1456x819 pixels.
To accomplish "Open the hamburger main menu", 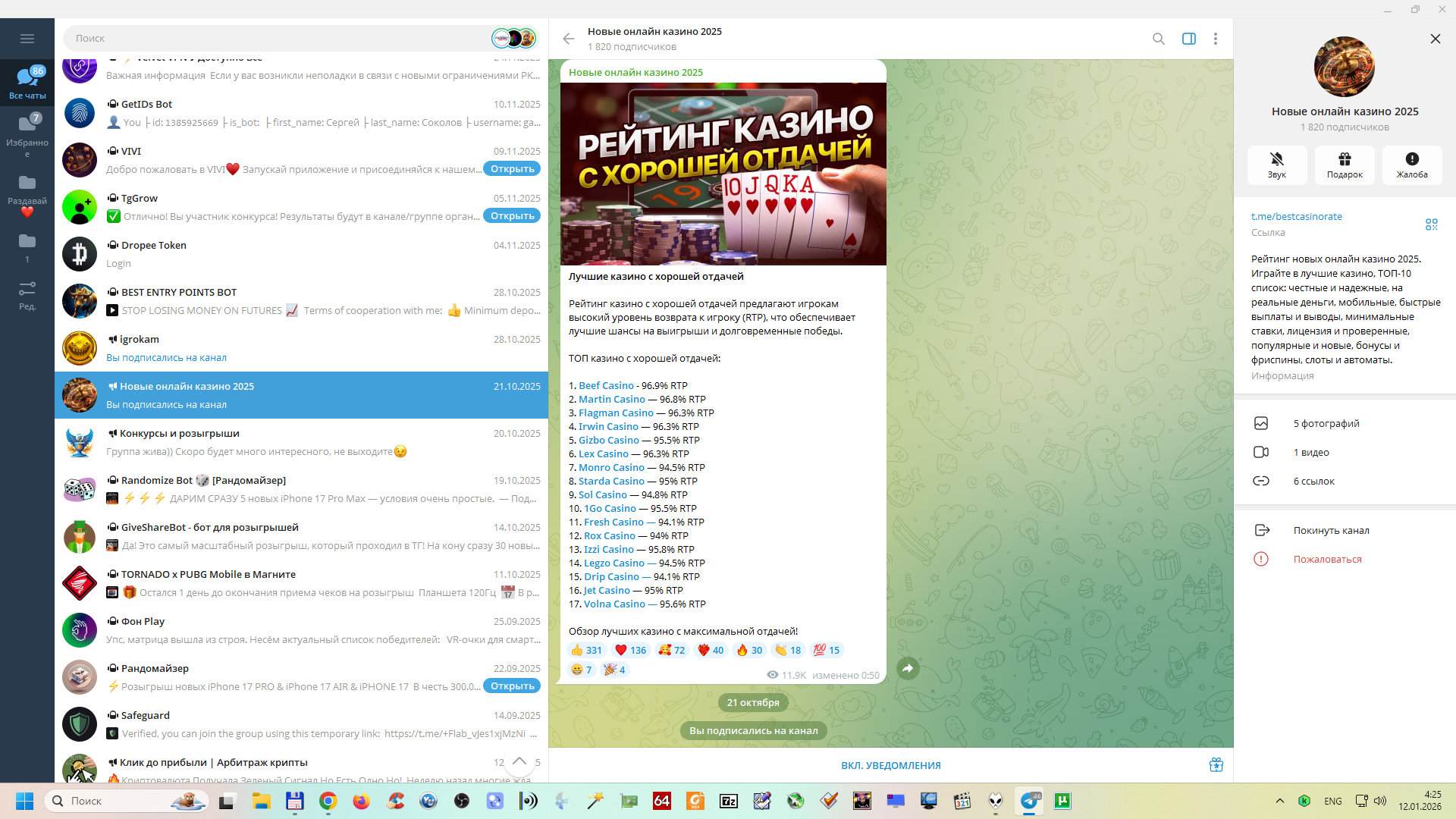I will 27,39.
